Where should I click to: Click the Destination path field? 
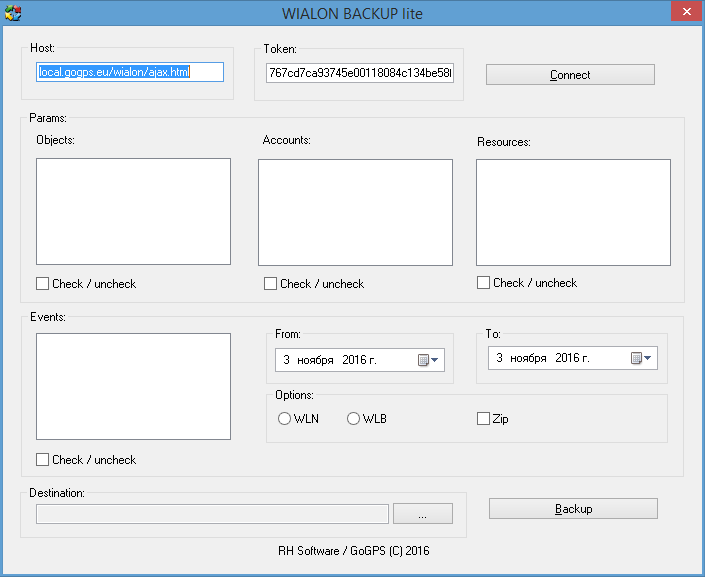coord(212,514)
